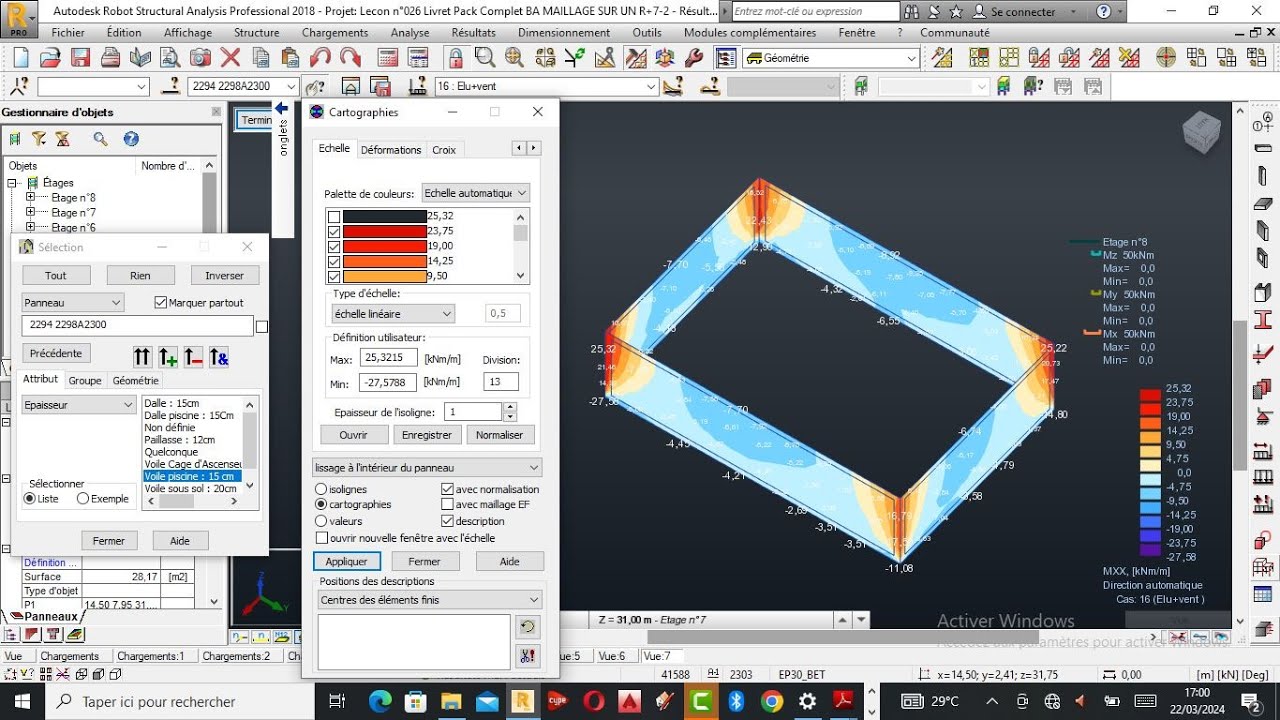1280x720 pixels.
Task: Open the Centres des éléments finis dropdown
Action: [430, 600]
